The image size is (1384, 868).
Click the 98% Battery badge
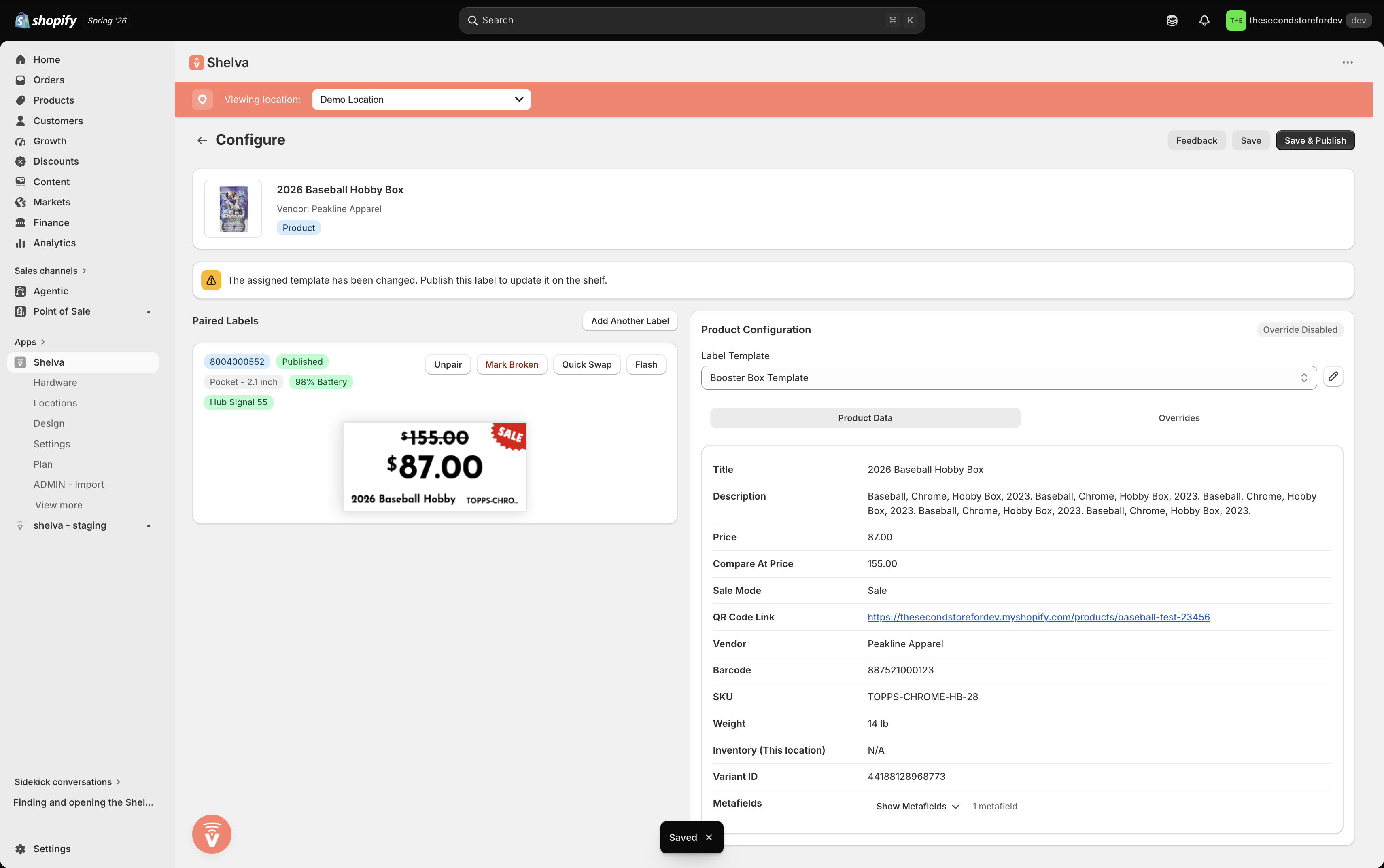321,382
